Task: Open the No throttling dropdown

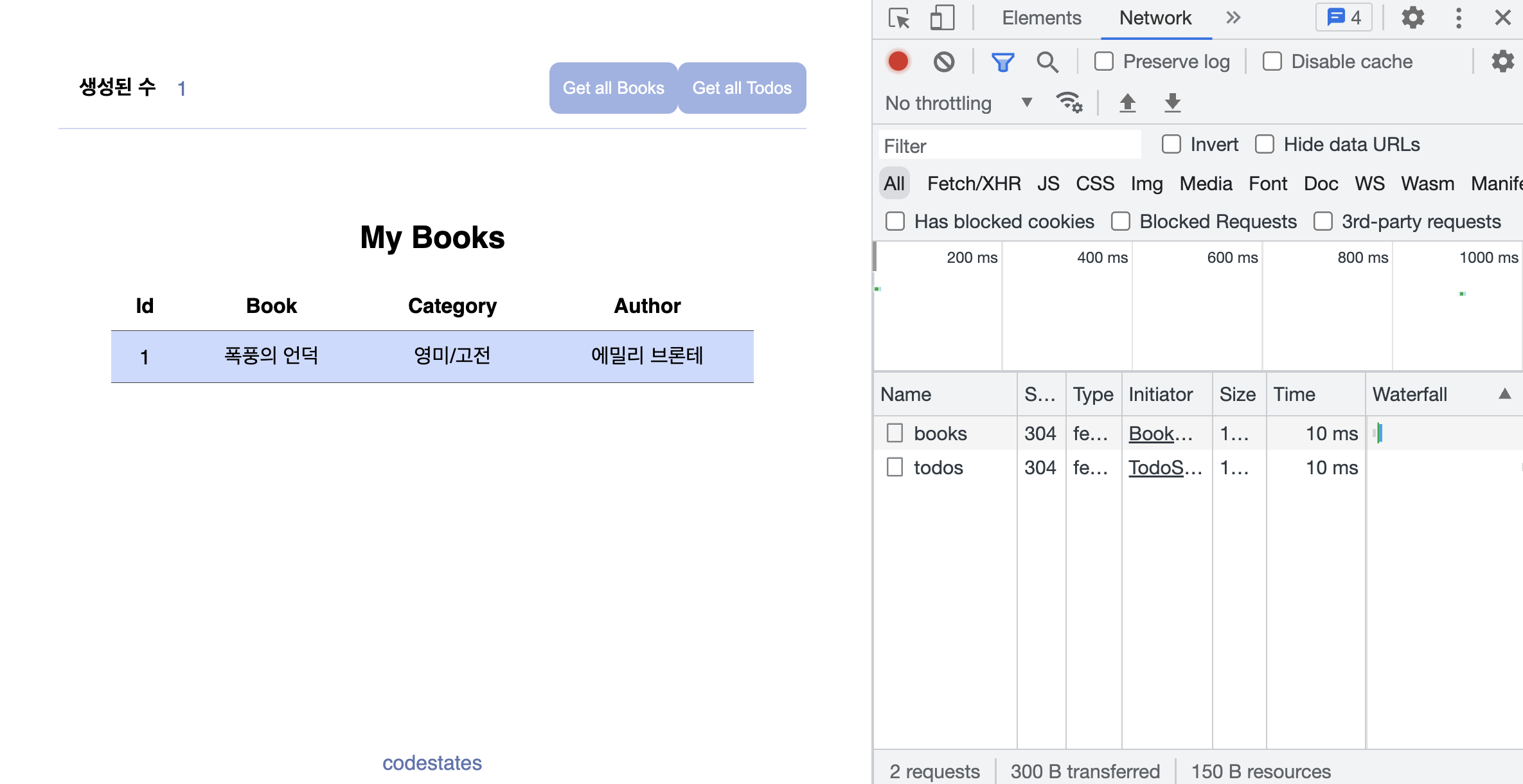Action: pyautogui.click(x=957, y=103)
